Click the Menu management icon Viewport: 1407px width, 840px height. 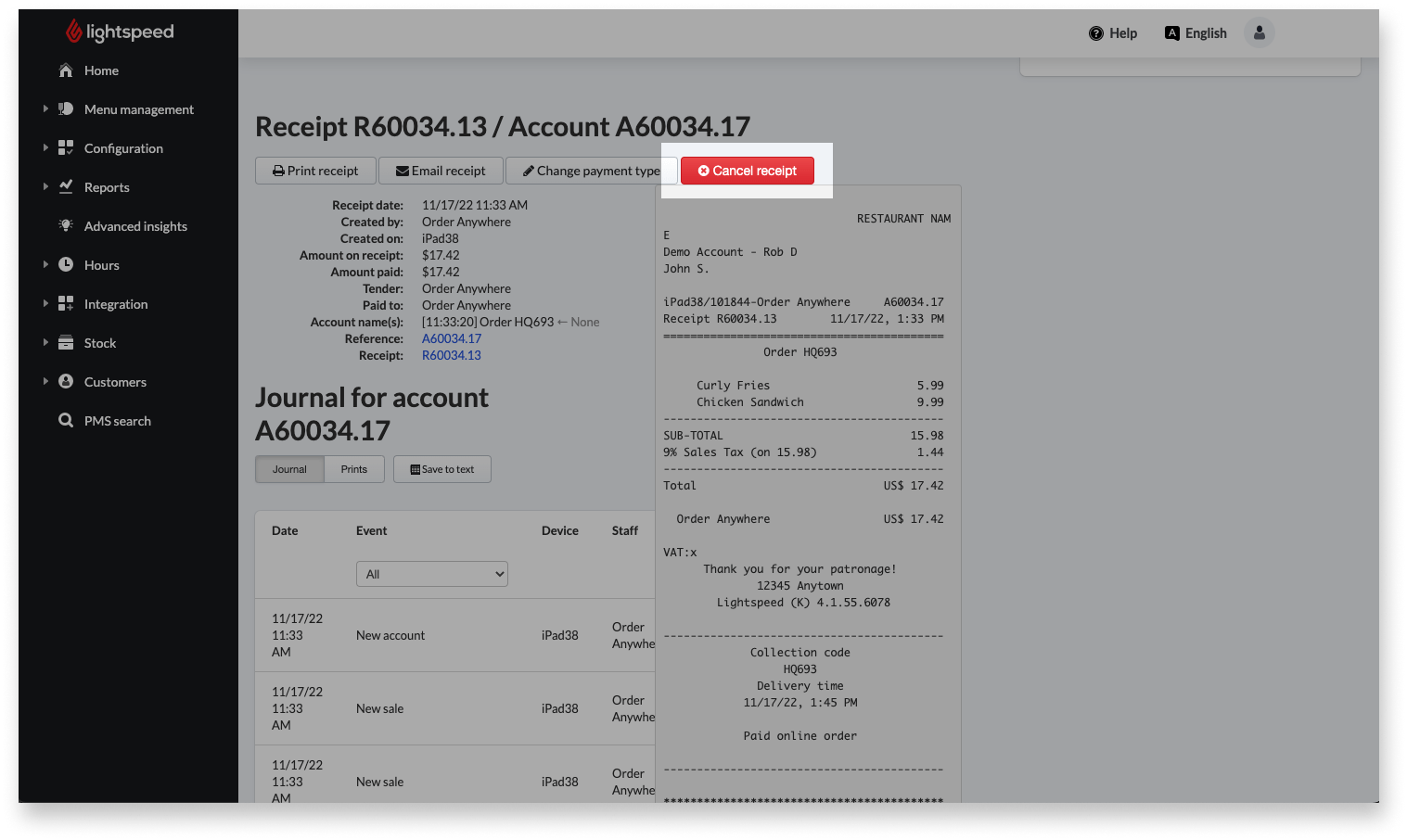pyautogui.click(x=66, y=109)
